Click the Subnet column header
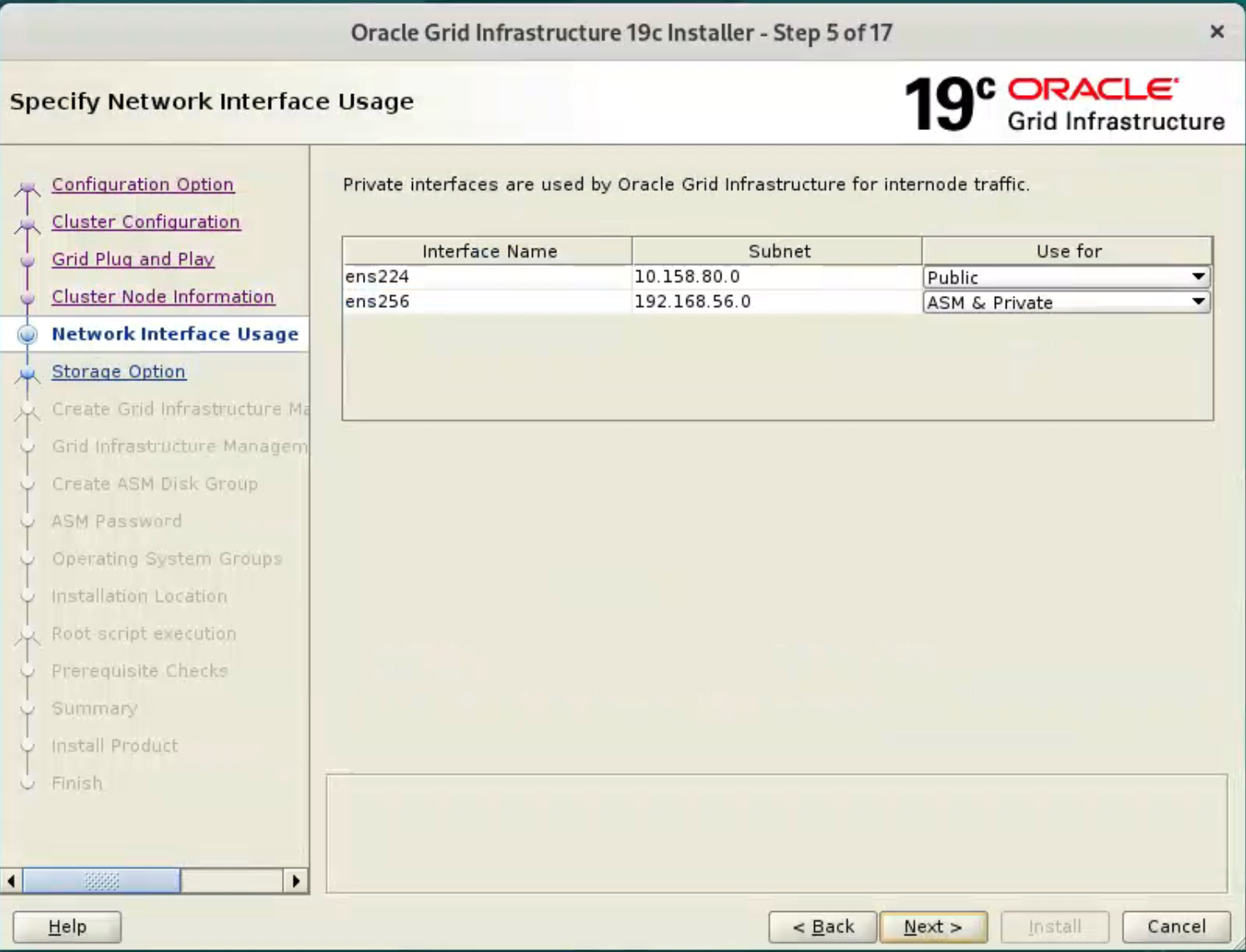The width and height of the screenshot is (1246, 952). (777, 251)
